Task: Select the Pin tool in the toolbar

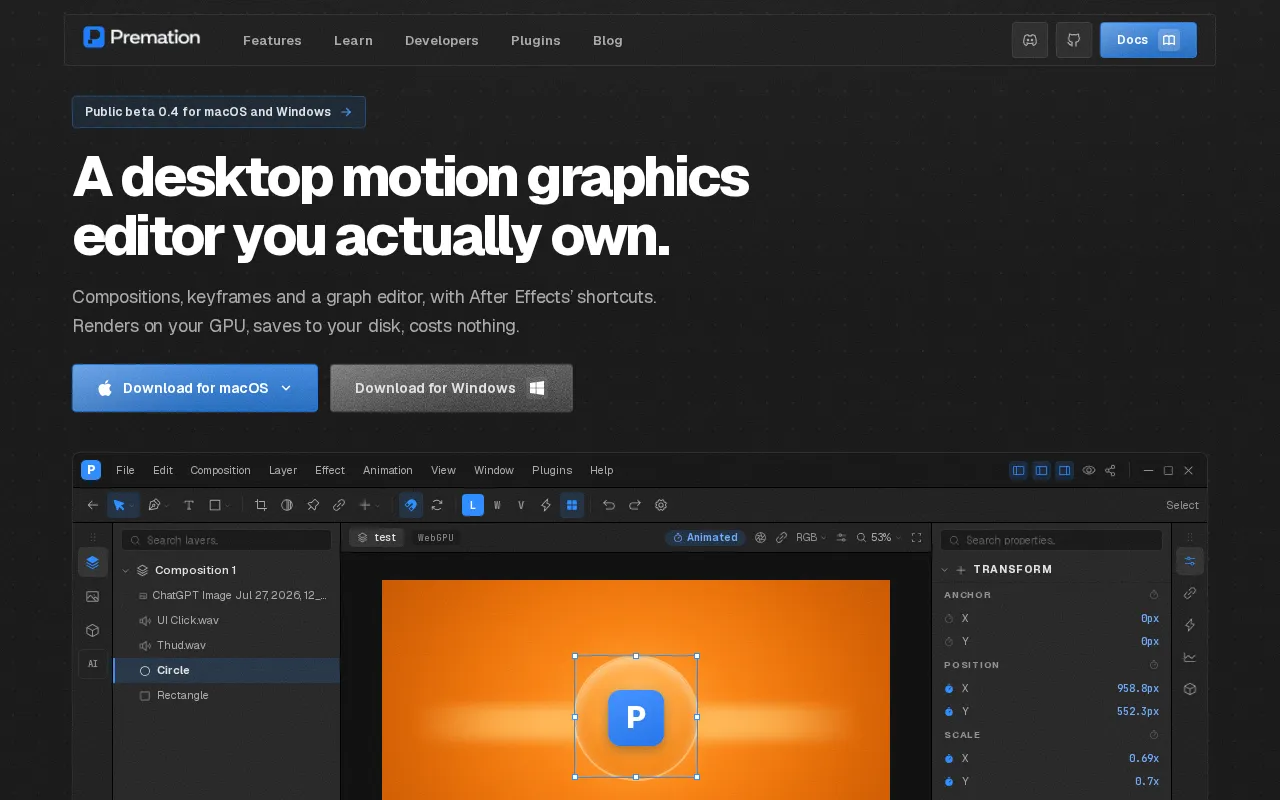Action: tap(313, 505)
